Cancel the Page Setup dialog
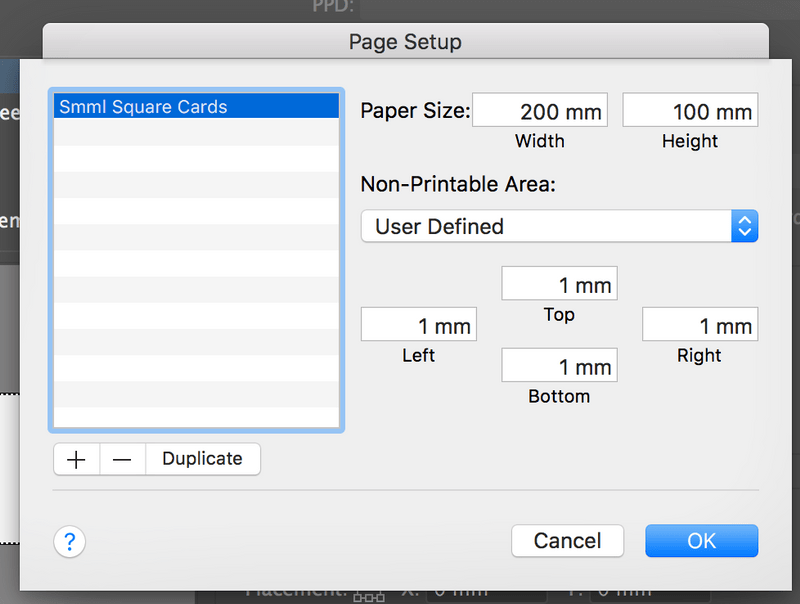 point(567,540)
